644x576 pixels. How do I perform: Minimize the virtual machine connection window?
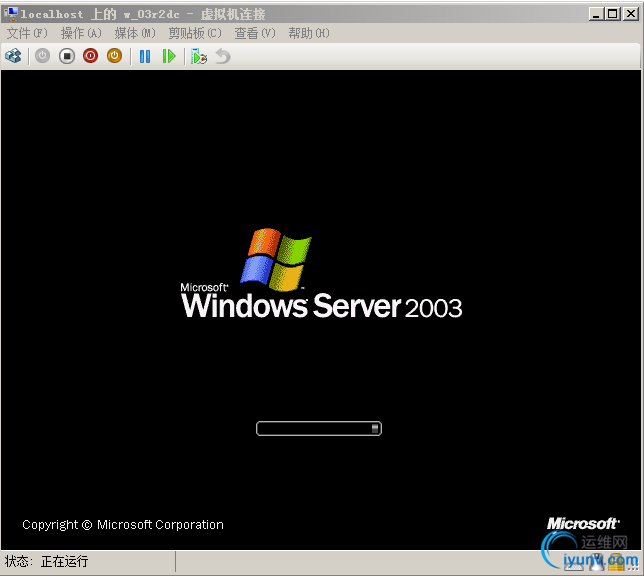596,14
